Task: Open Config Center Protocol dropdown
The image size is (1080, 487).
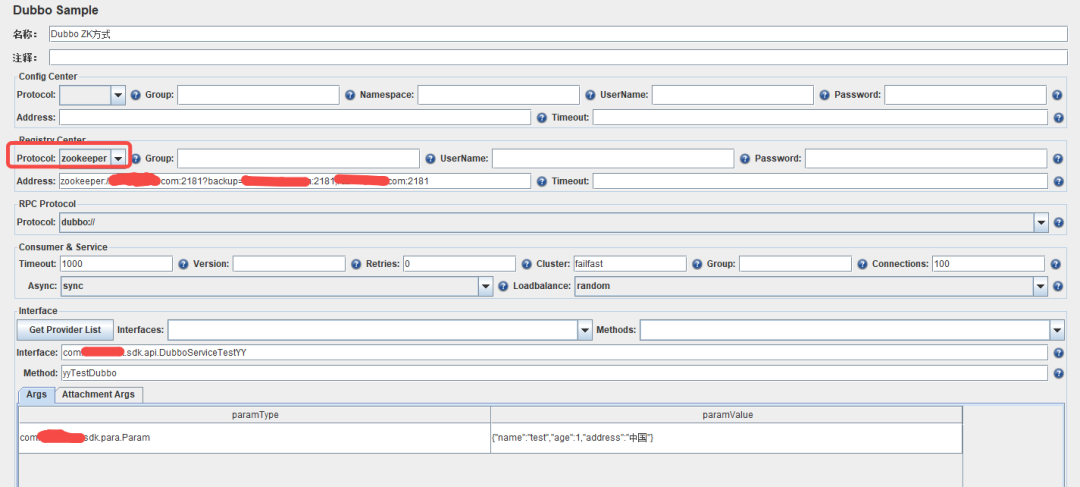Action: click(118, 95)
